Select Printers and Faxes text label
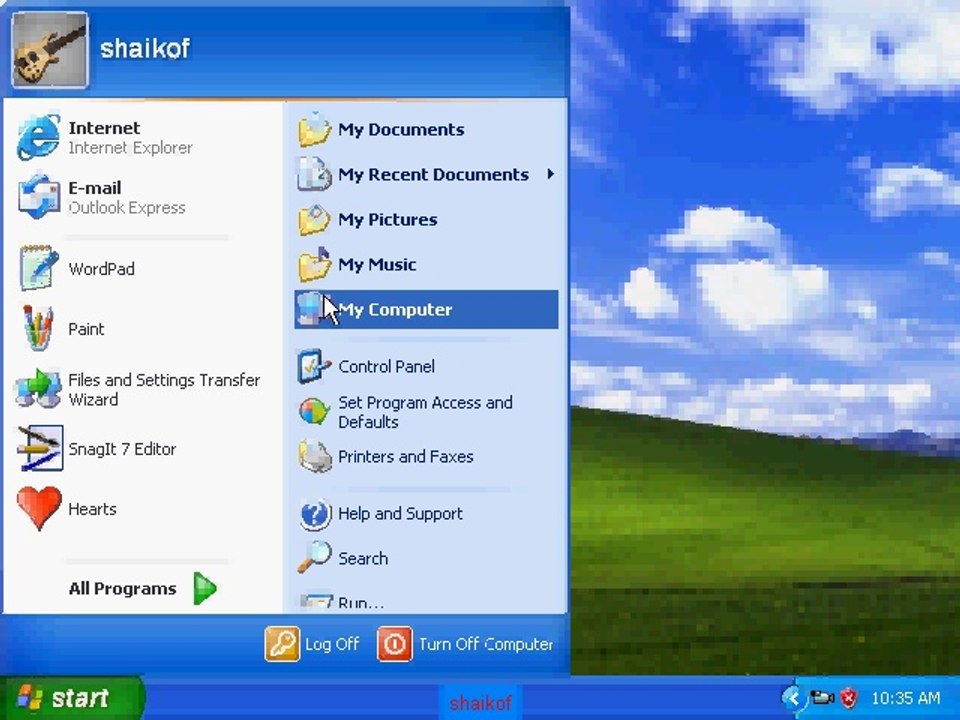 click(x=406, y=457)
